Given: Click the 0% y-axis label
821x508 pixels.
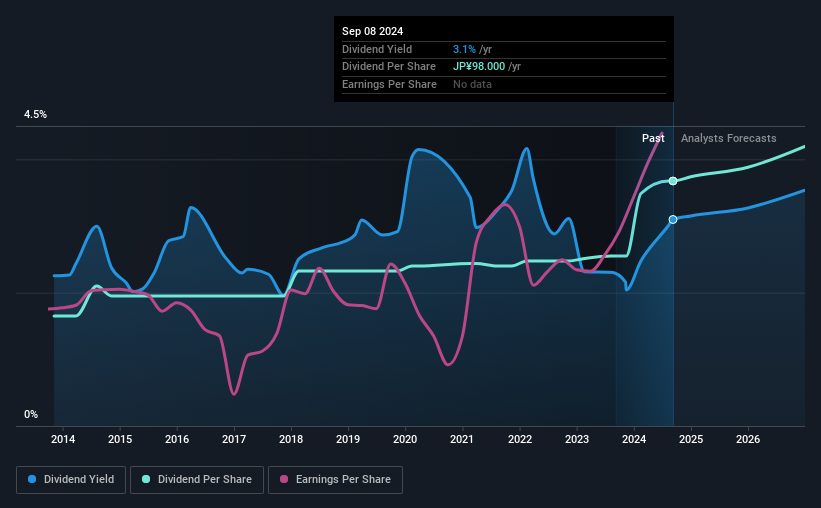Looking at the screenshot, I should click(31, 415).
